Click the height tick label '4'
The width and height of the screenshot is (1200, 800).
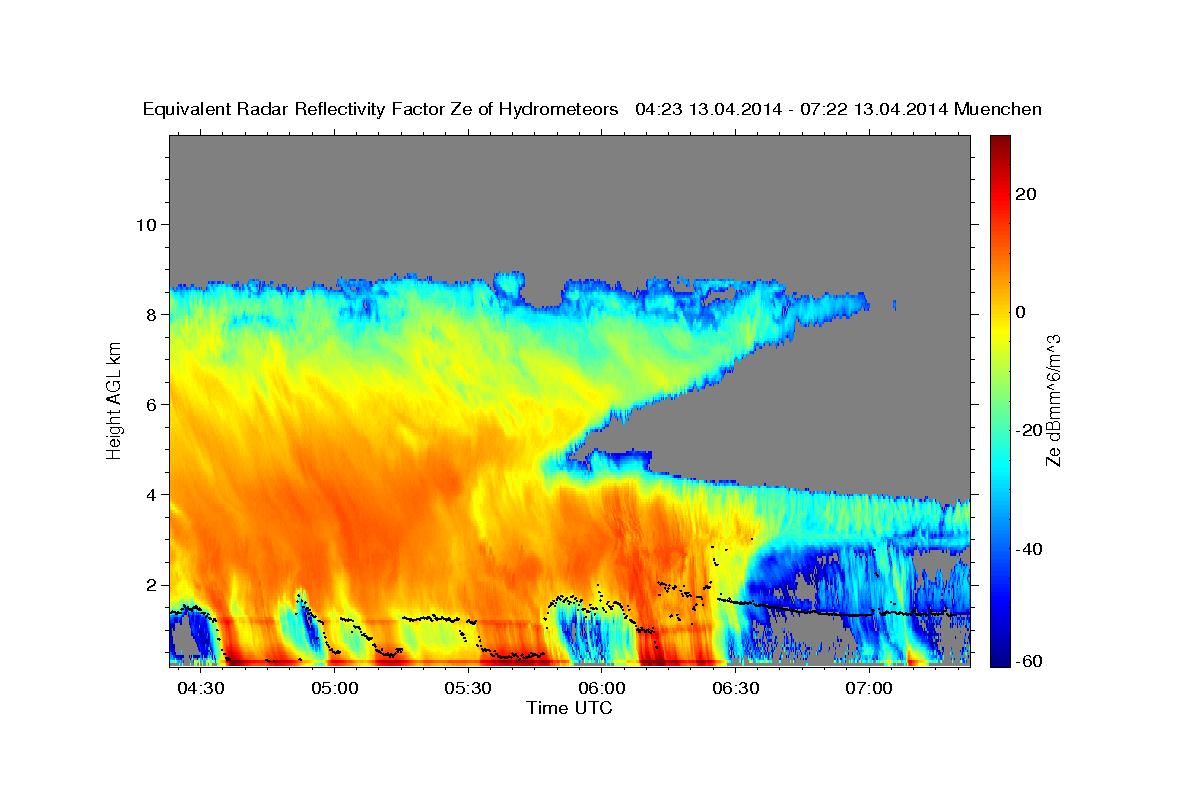pos(151,494)
